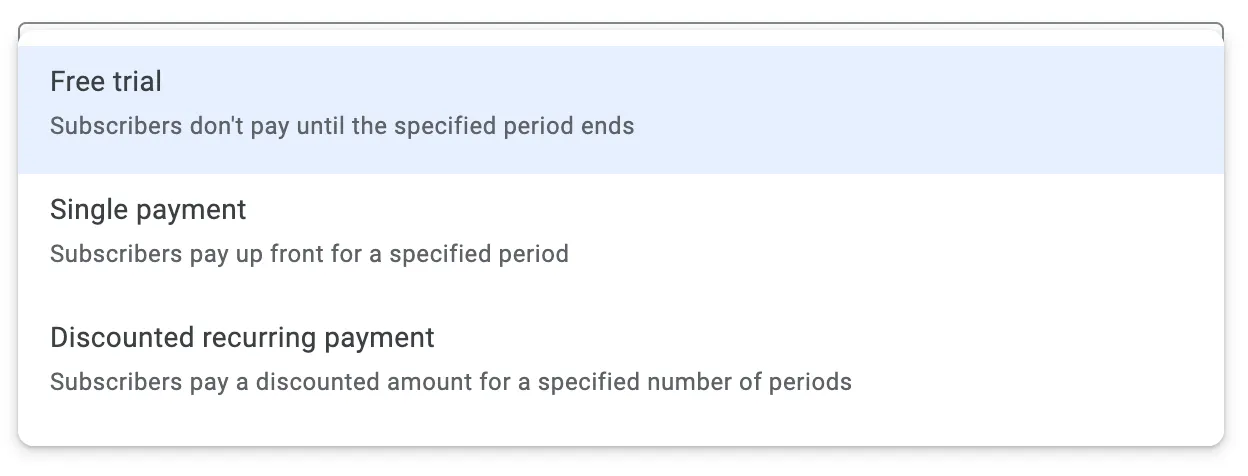
Task: Click the highlighted Free trial row
Action: 620,110
